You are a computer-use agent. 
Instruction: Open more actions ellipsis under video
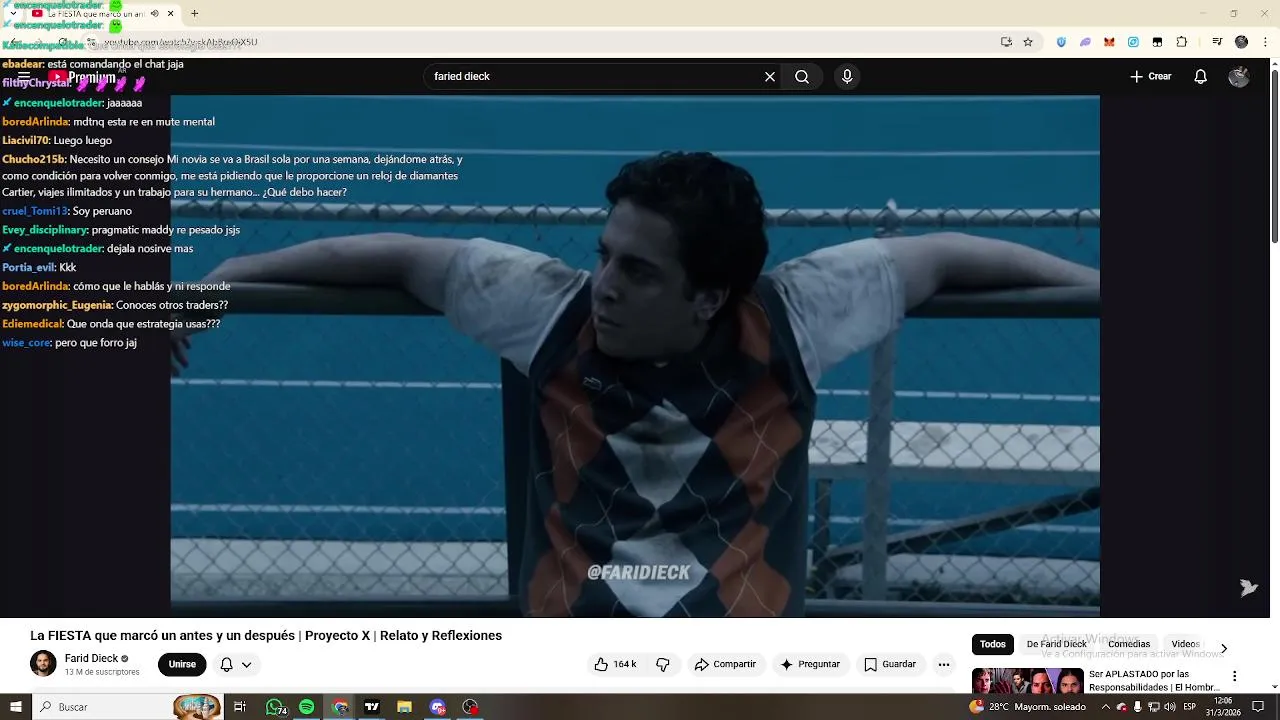coord(944,664)
